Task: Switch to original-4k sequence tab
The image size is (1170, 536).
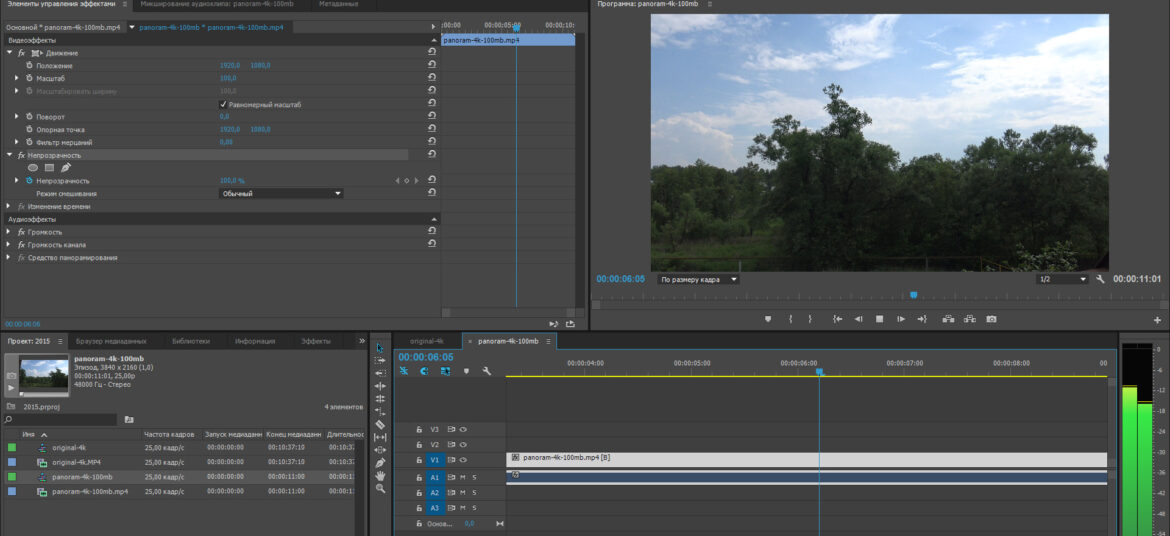Action: click(427, 341)
